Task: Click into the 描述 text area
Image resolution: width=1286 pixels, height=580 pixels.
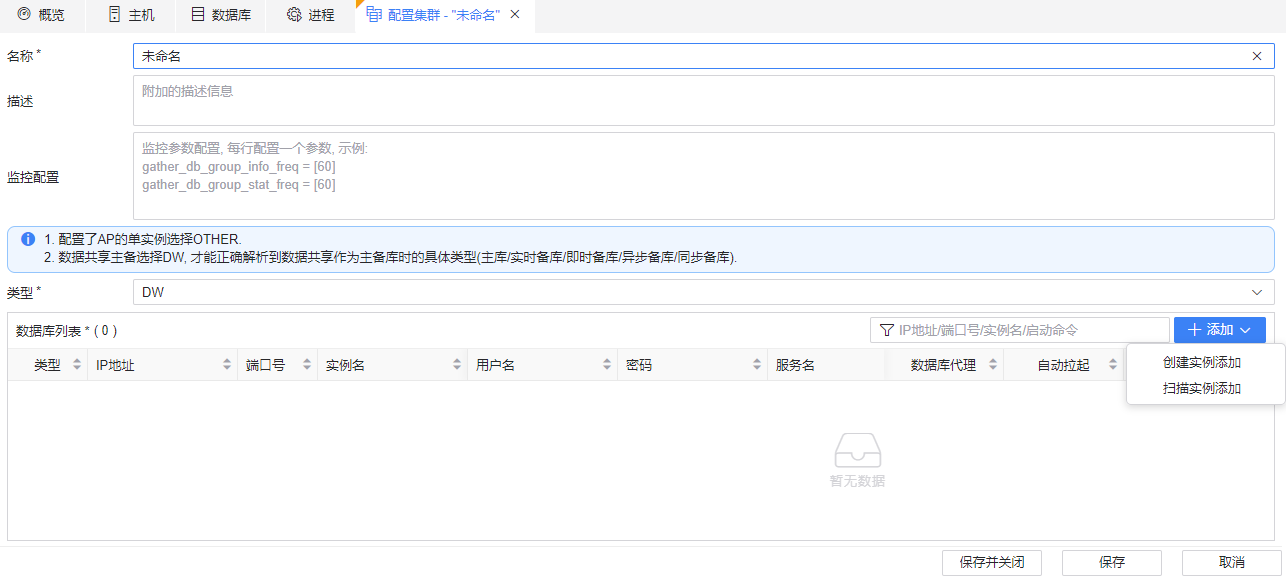Action: pos(703,100)
